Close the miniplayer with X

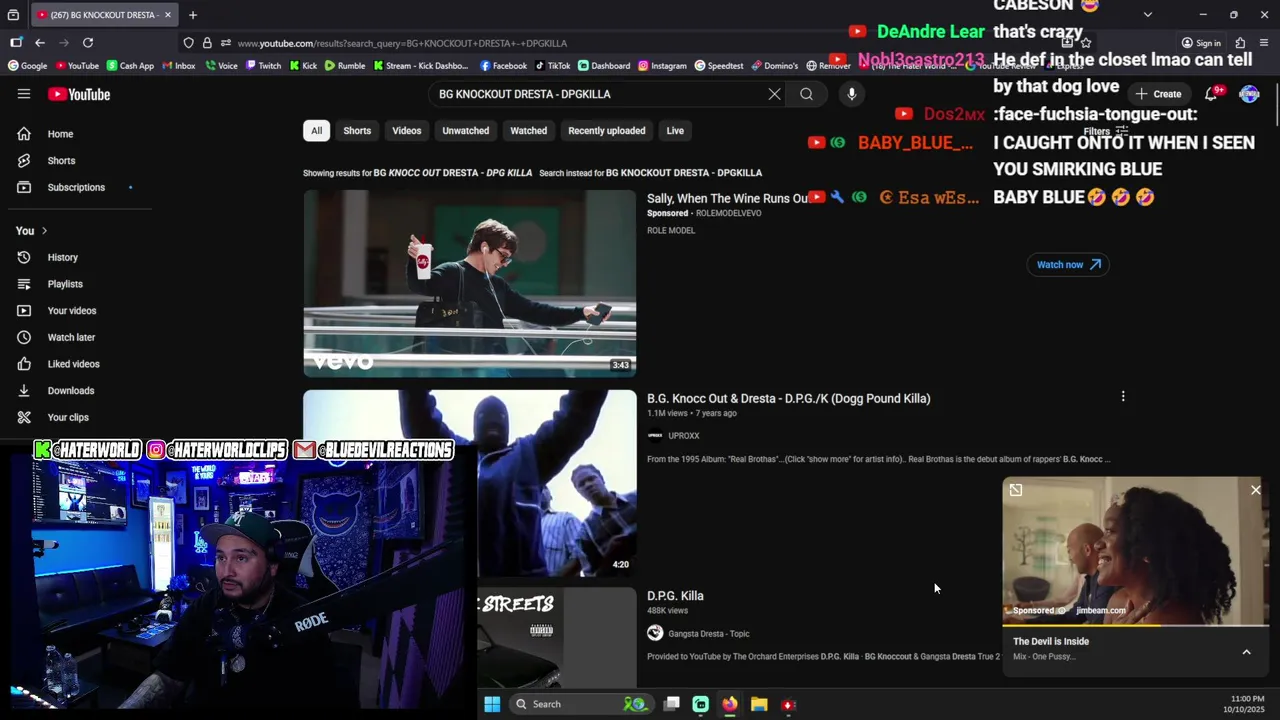click(x=1256, y=490)
